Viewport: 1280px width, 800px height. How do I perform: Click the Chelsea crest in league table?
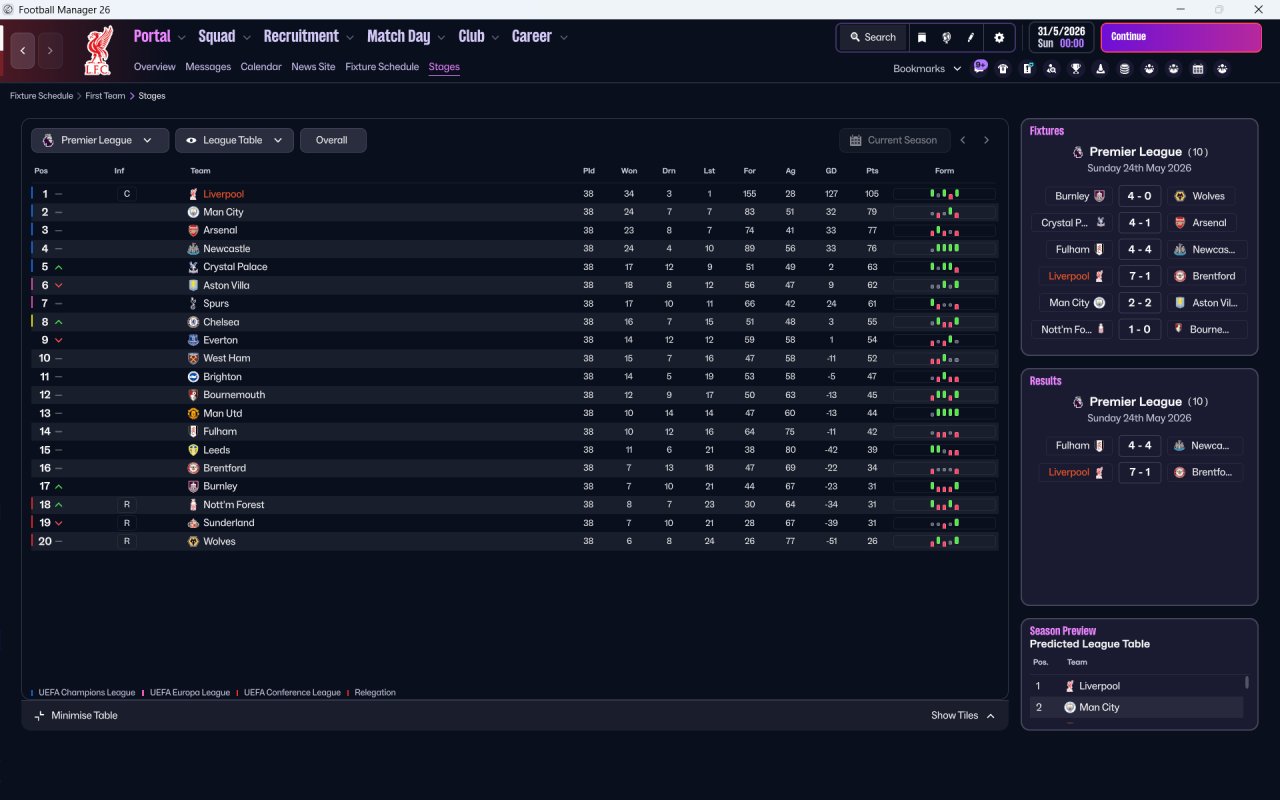point(193,322)
